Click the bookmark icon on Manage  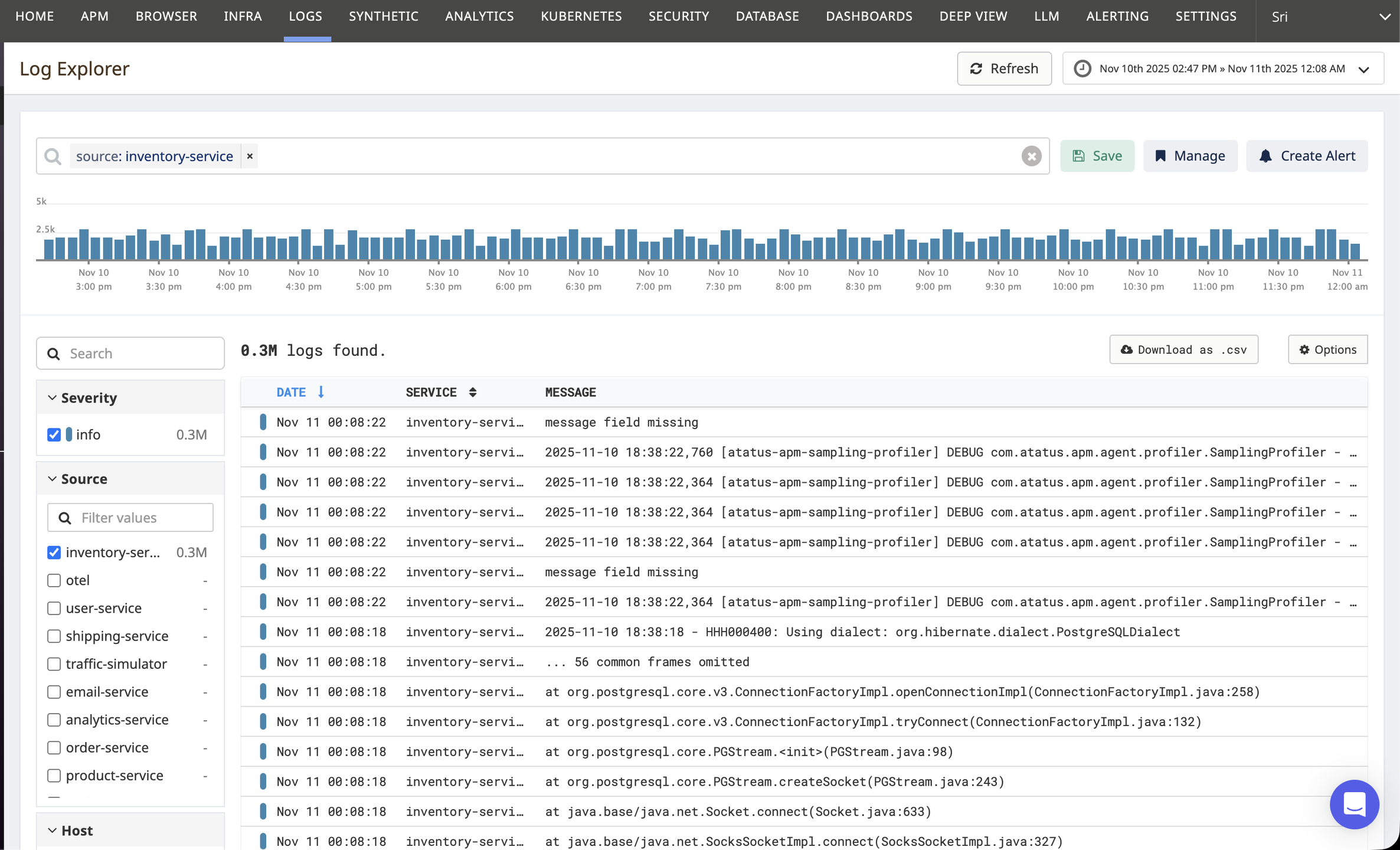(x=1160, y=156)
